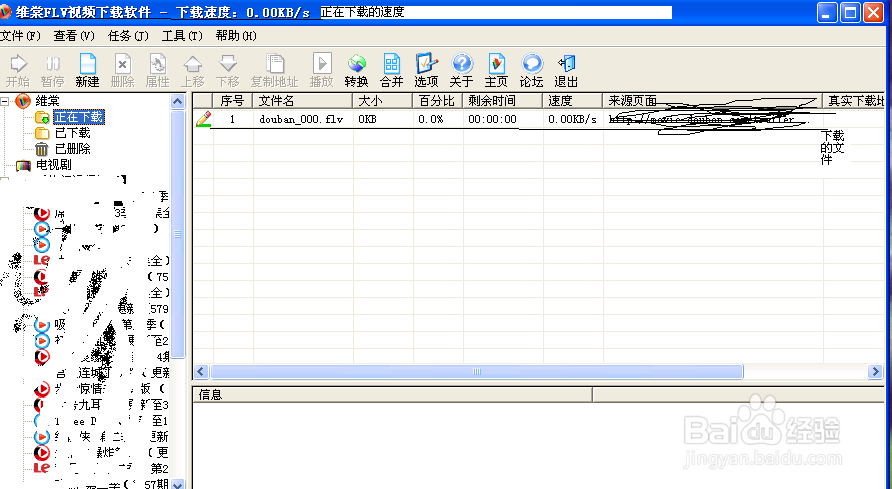Click the 删除 delete toolbar icon
This screenshot has height=489, width=892.
(122, 64)
